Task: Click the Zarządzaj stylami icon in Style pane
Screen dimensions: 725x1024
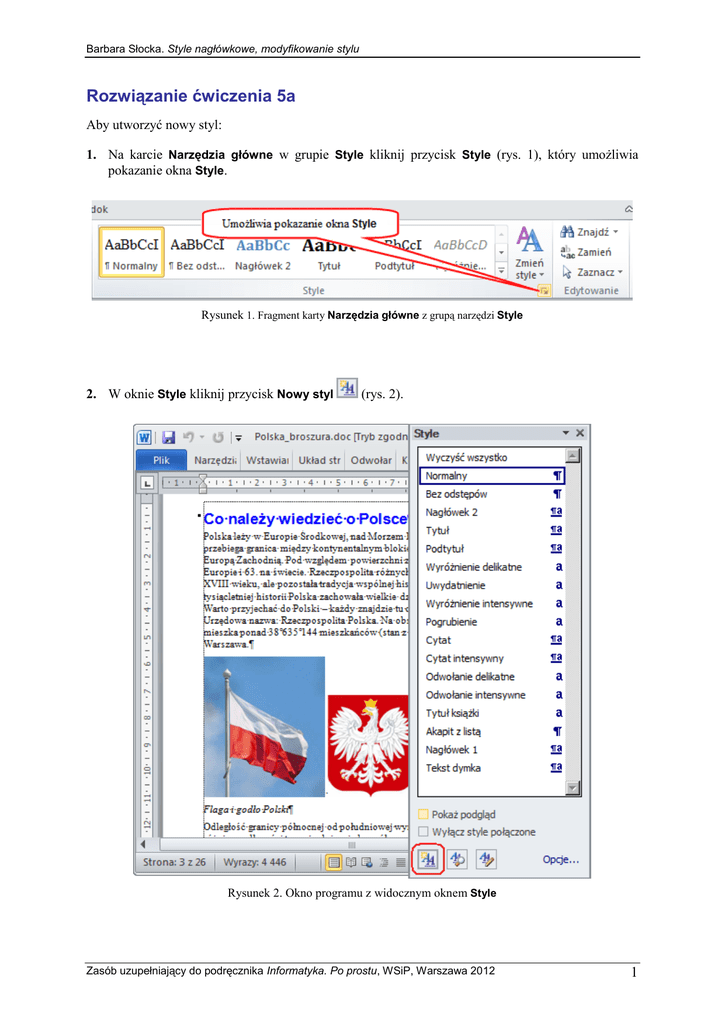Action: pos(487,858)
